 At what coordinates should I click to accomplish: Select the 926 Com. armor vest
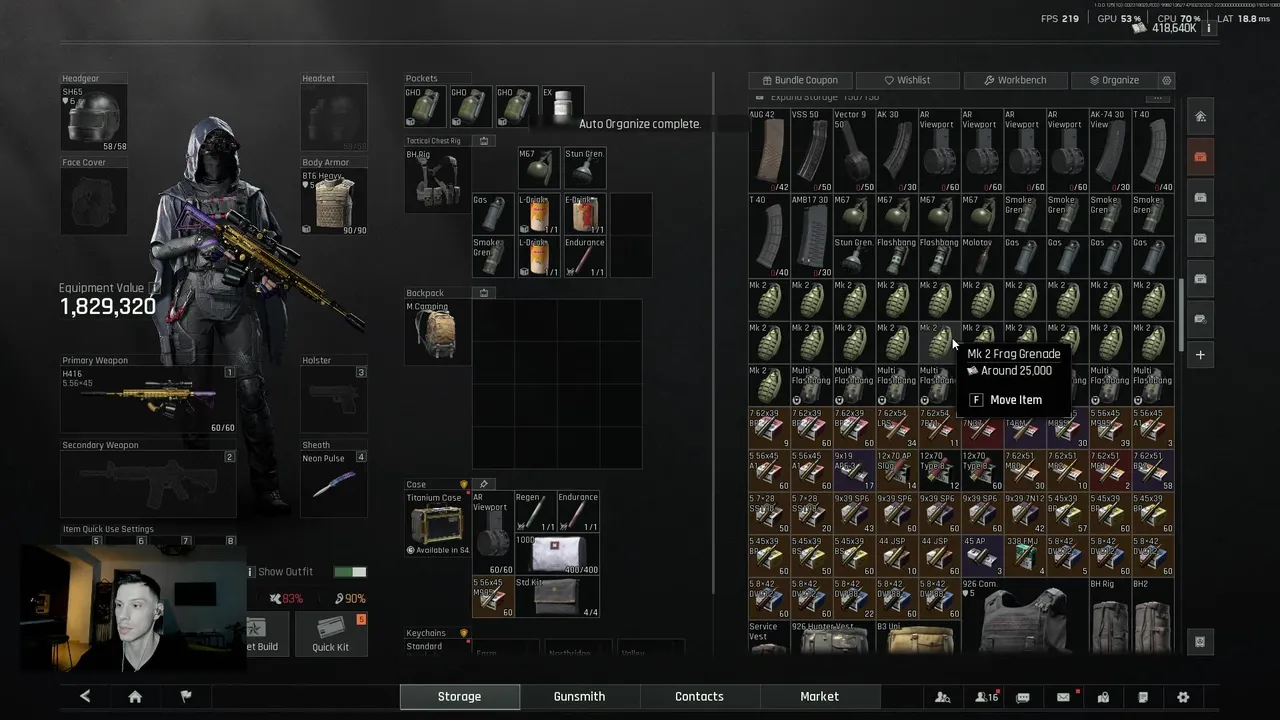tap(1024, 615)
